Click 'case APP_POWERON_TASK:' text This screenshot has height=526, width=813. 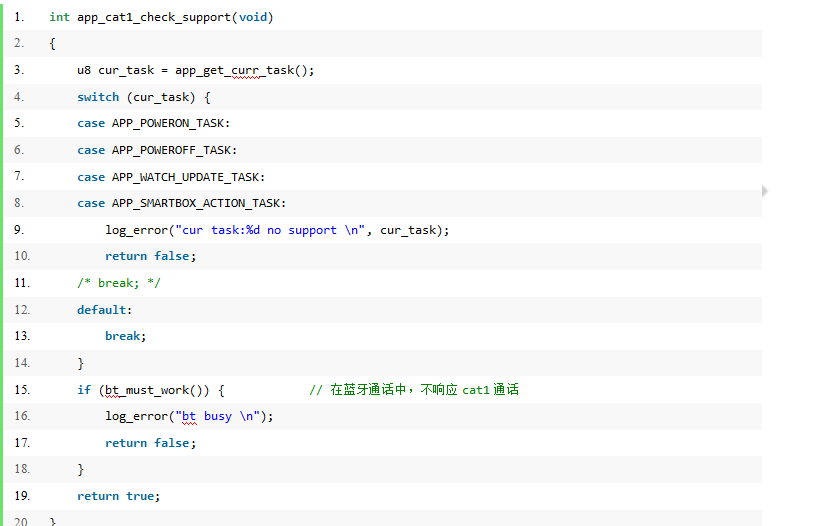(153, 123)
